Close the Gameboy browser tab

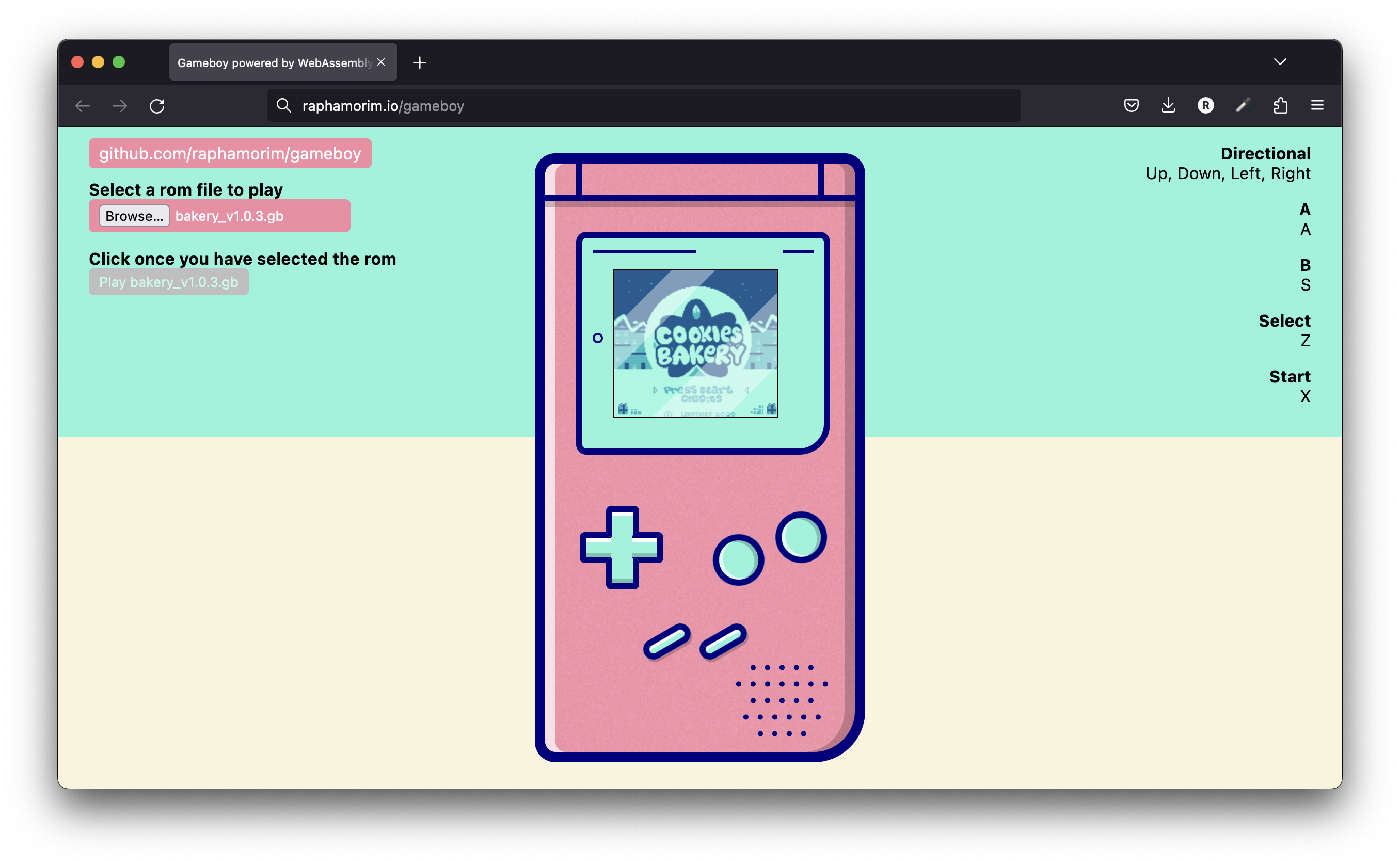coord(381,62)
